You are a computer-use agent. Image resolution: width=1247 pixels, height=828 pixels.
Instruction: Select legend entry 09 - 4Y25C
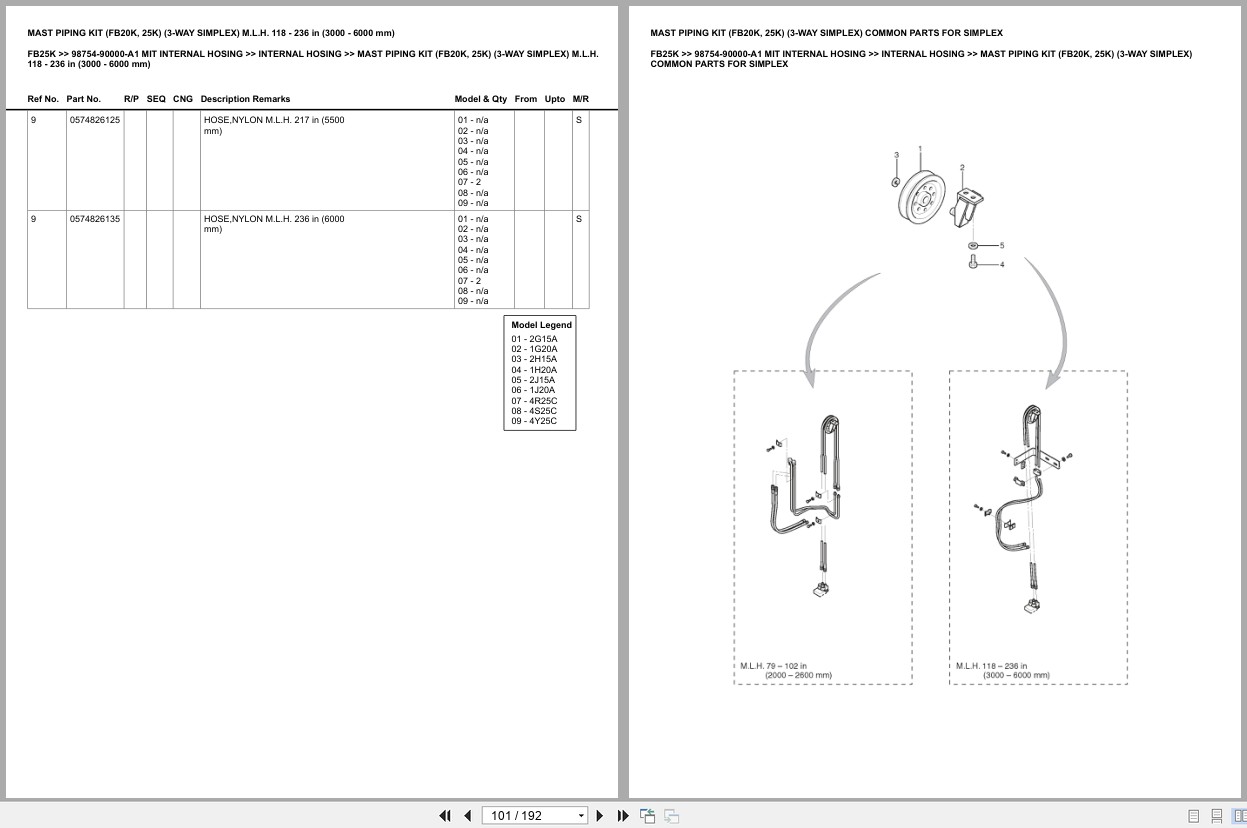coord(535,421)
